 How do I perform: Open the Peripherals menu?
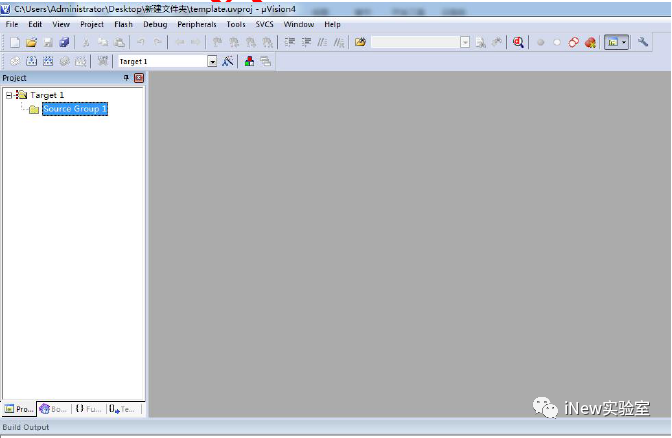pos(197,24)
